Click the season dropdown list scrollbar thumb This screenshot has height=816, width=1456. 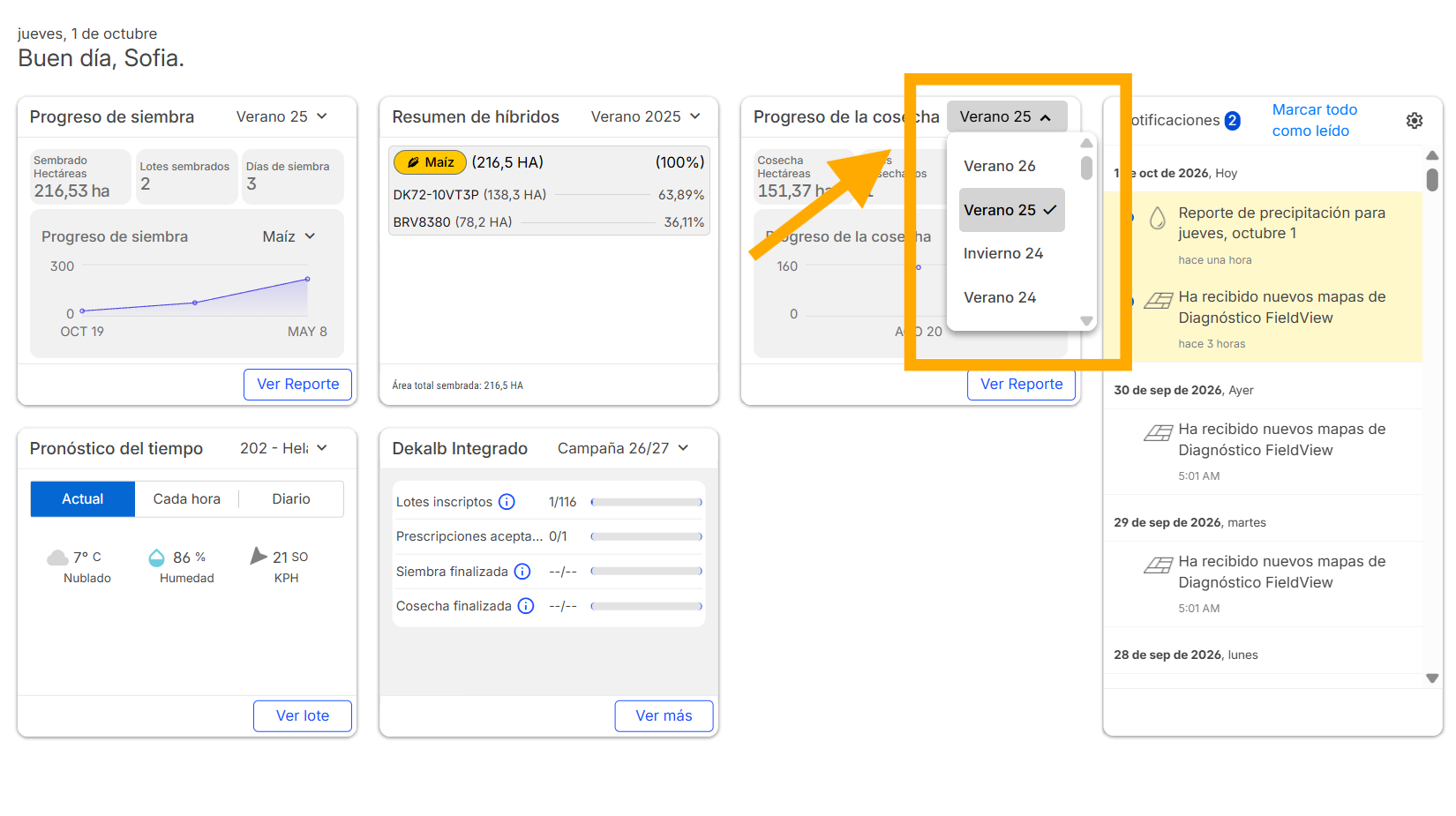pyautogui.click(x=1087, y=168)
